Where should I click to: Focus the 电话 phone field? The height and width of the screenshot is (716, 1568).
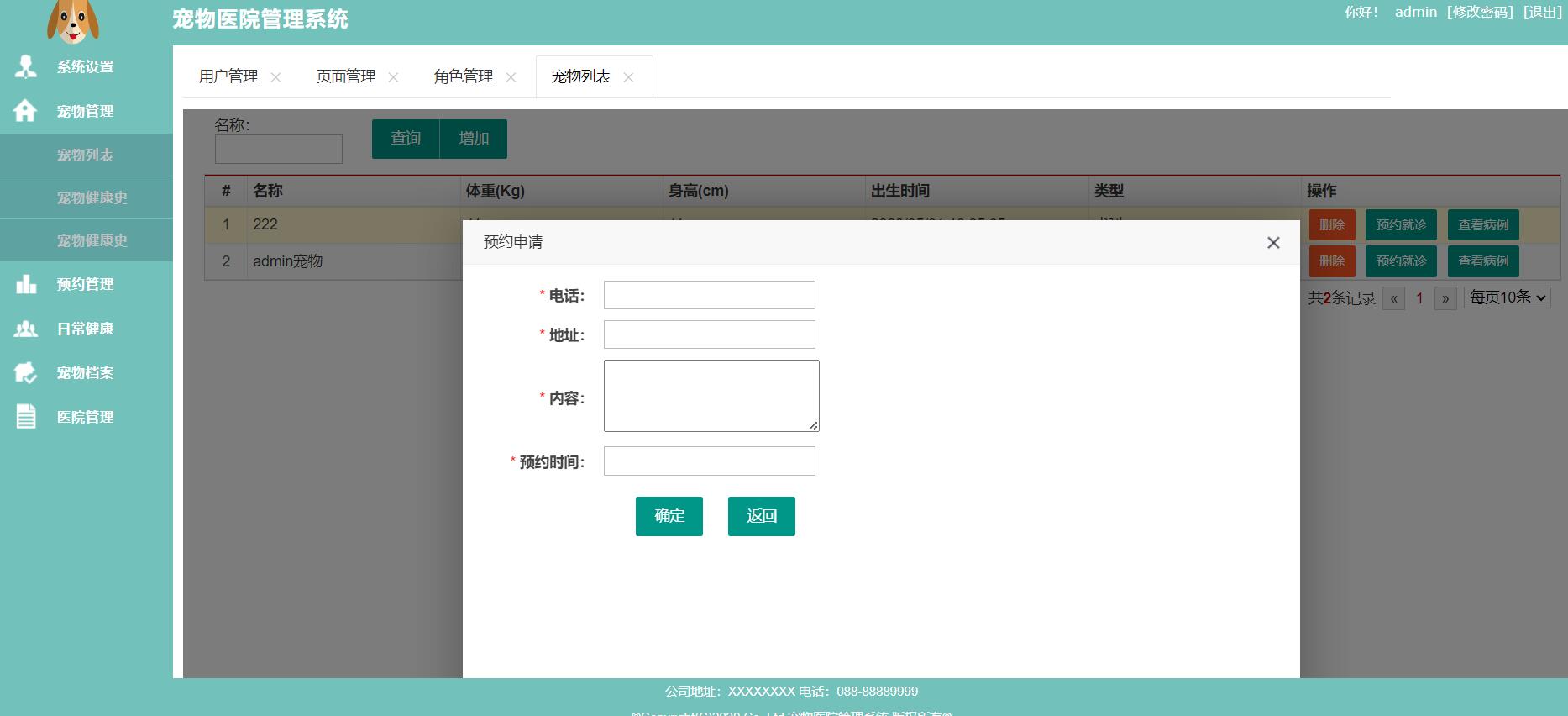[x=710, y=295]
